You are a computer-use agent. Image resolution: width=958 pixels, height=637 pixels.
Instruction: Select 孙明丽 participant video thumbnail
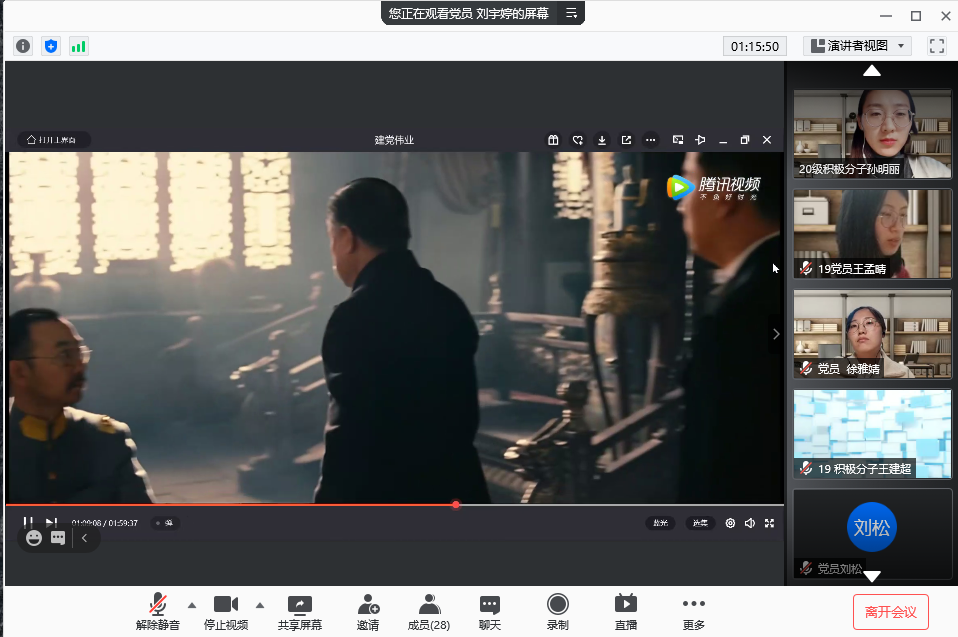[872, 134]
